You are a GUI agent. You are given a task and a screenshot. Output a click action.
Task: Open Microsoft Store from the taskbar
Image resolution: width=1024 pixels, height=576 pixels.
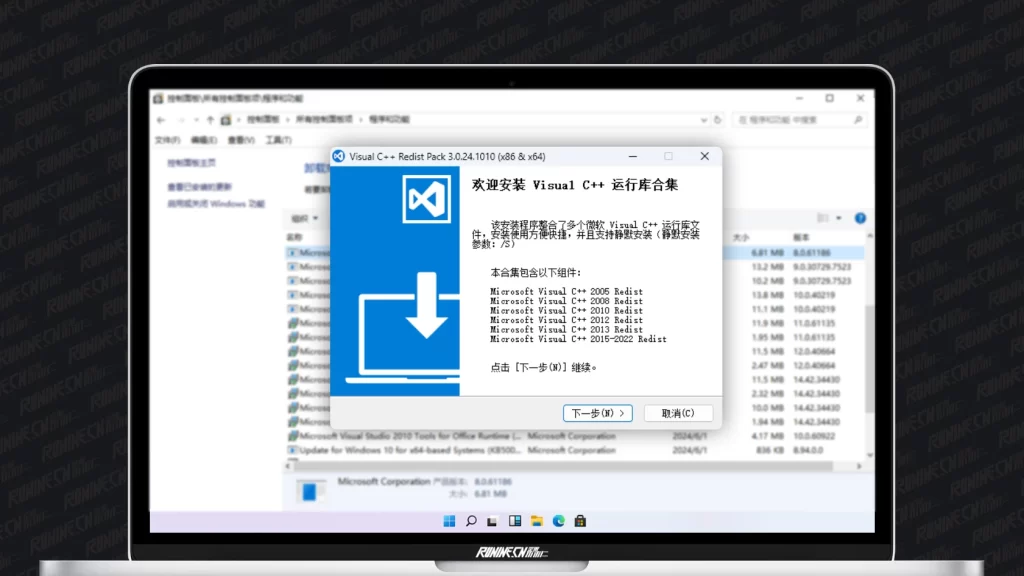(x=580, y=521)
